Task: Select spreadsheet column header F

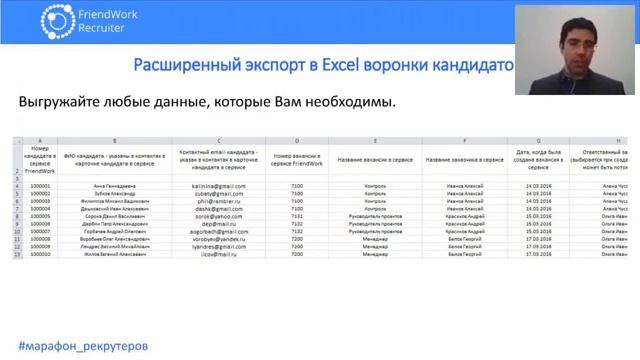Action: pos(464,140)
